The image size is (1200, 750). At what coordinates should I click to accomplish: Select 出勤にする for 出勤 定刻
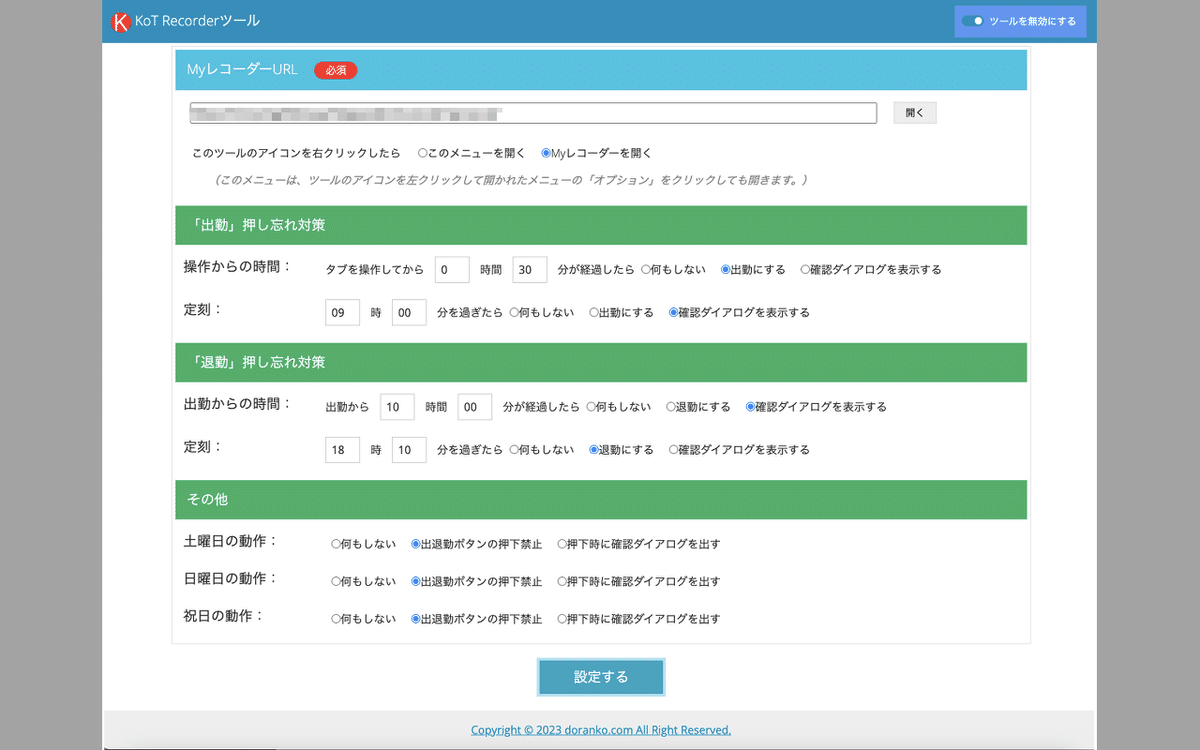click(594, 313)
